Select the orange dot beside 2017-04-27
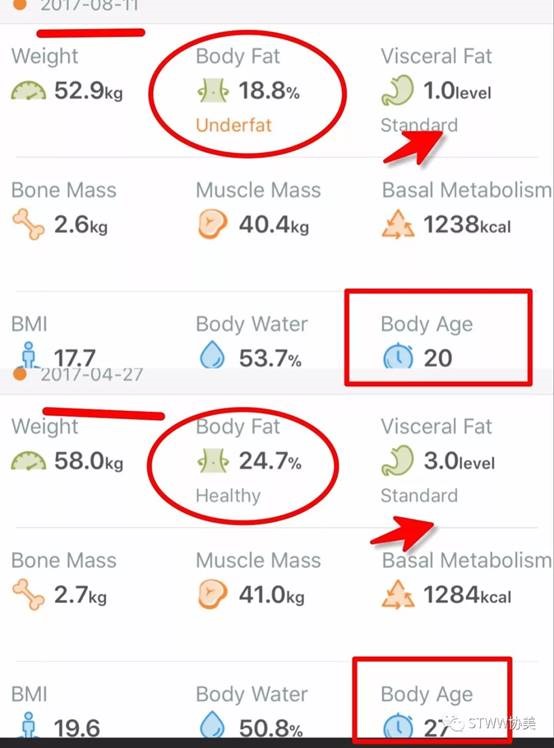Viewport: 554px width, 748px height. [x=20, y=374]
